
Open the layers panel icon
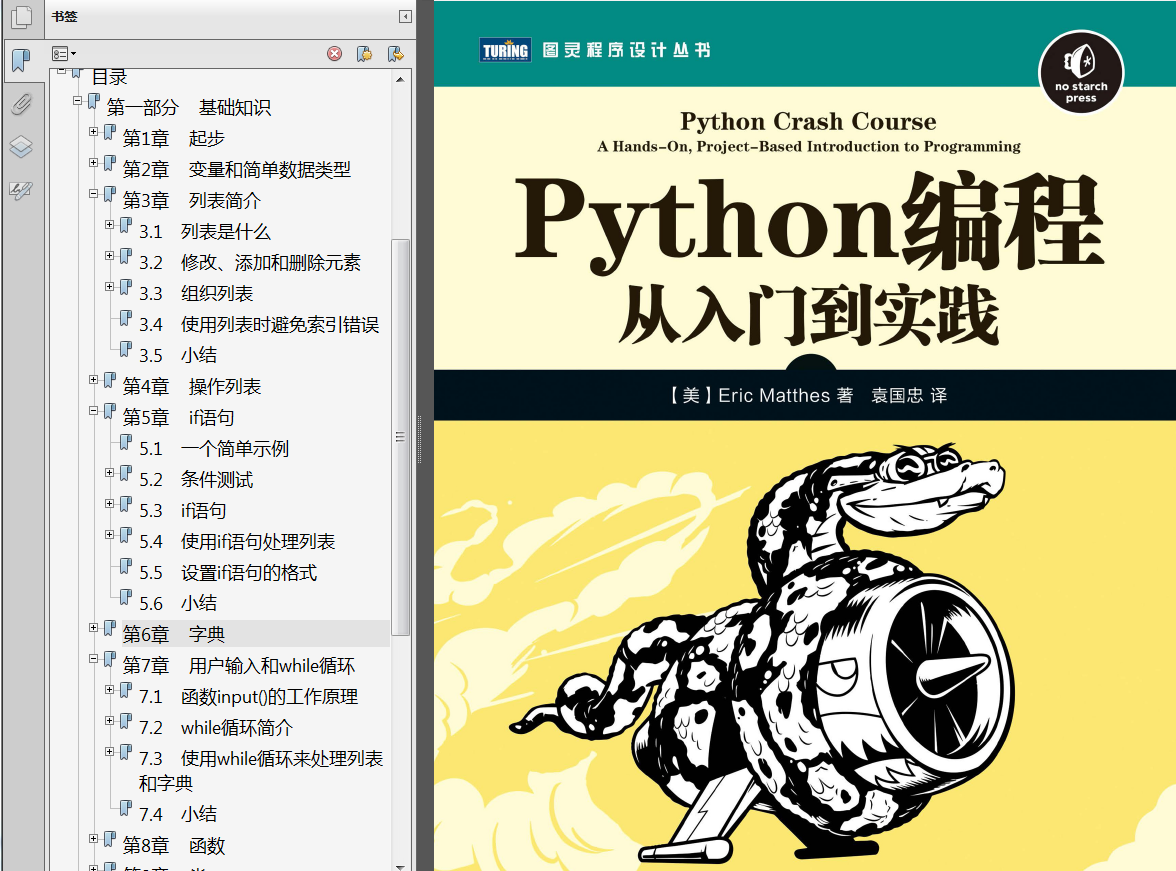pos(22,146)
